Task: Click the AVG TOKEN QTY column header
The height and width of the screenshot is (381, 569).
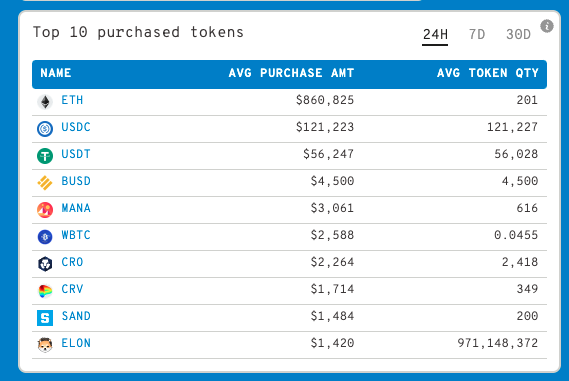Action: tap(488, 73)
